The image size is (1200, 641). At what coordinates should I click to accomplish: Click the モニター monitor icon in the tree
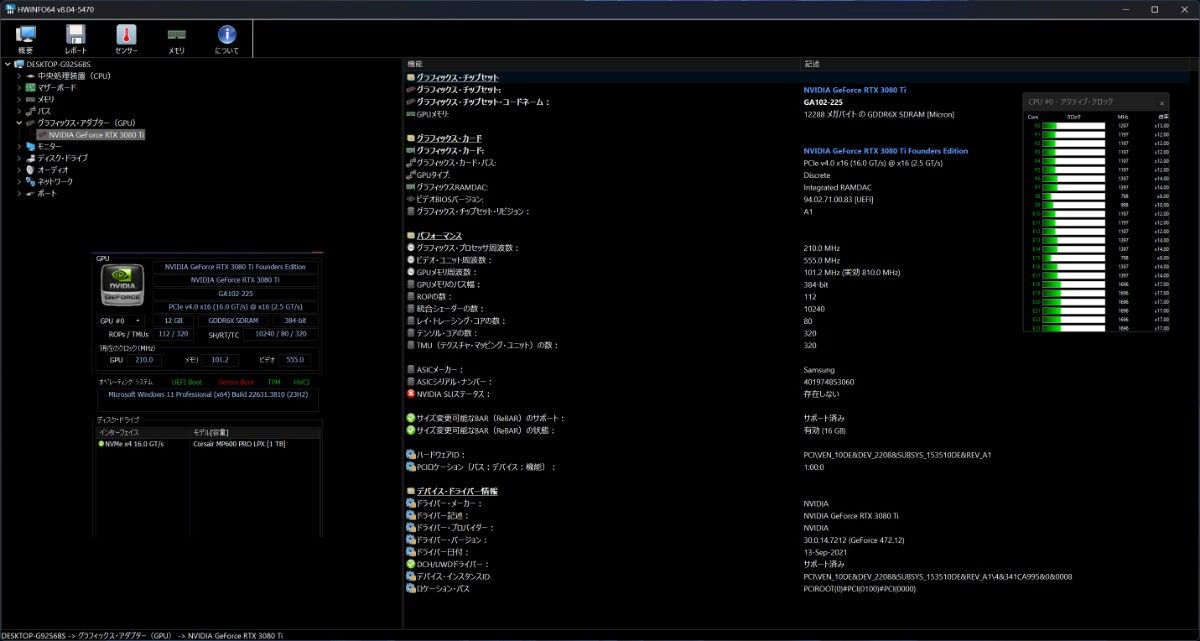31,146
